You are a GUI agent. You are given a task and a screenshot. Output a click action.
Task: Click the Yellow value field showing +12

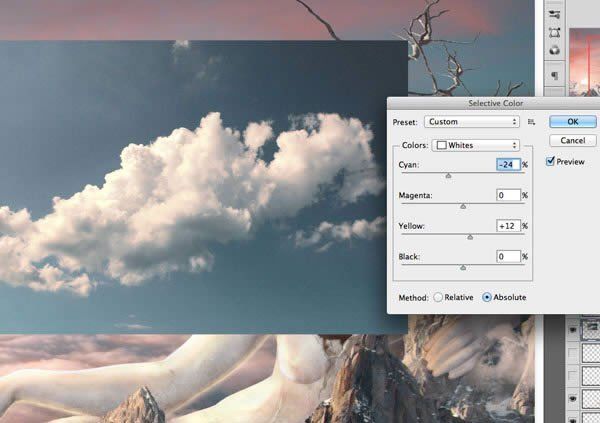[x=509, y=226]
